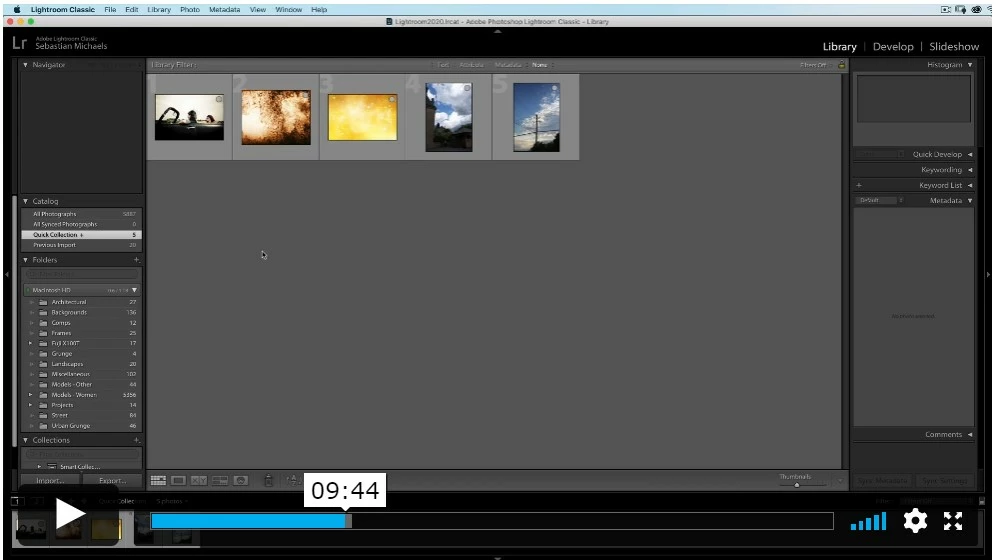Click the Filter Folders search field
The image size is (996, 560).
pyautogui.click(x=81, y=274)
